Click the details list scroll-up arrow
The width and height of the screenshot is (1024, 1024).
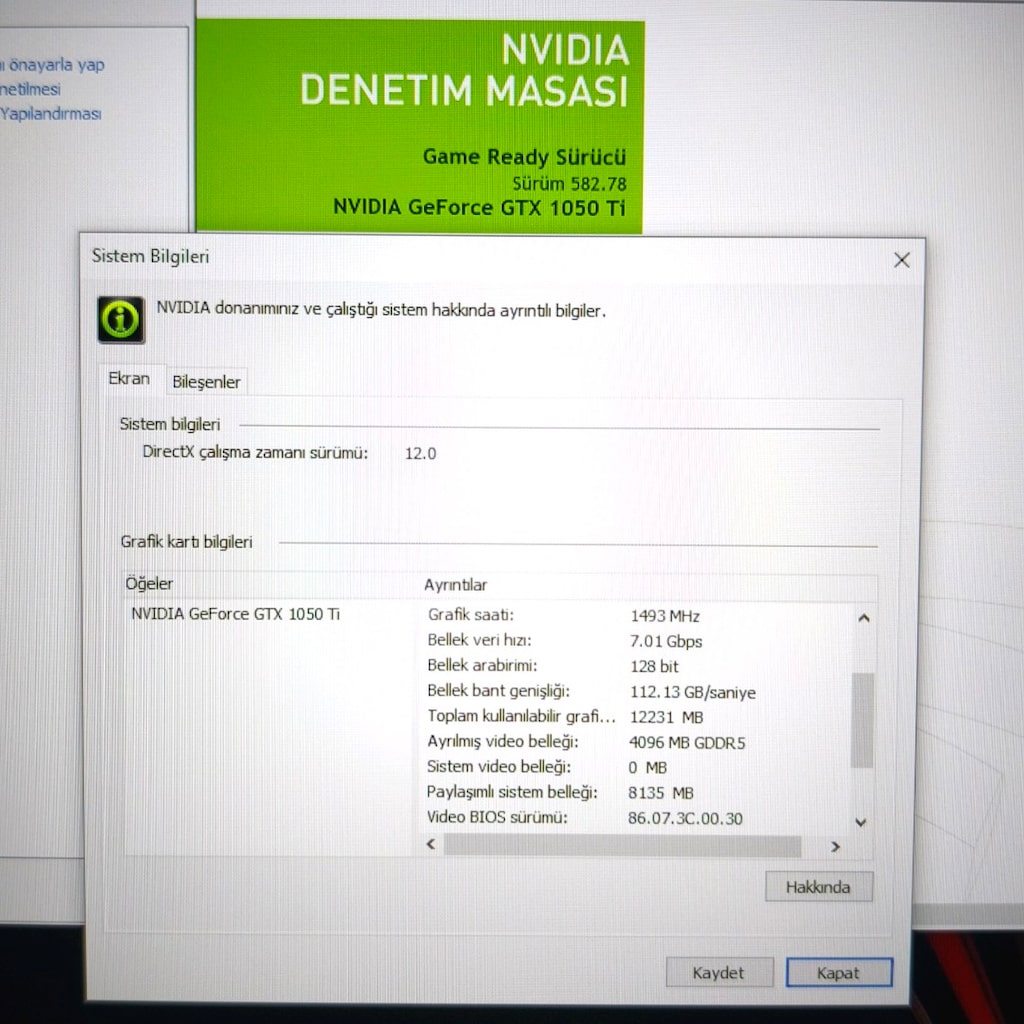tap(863, 618)
